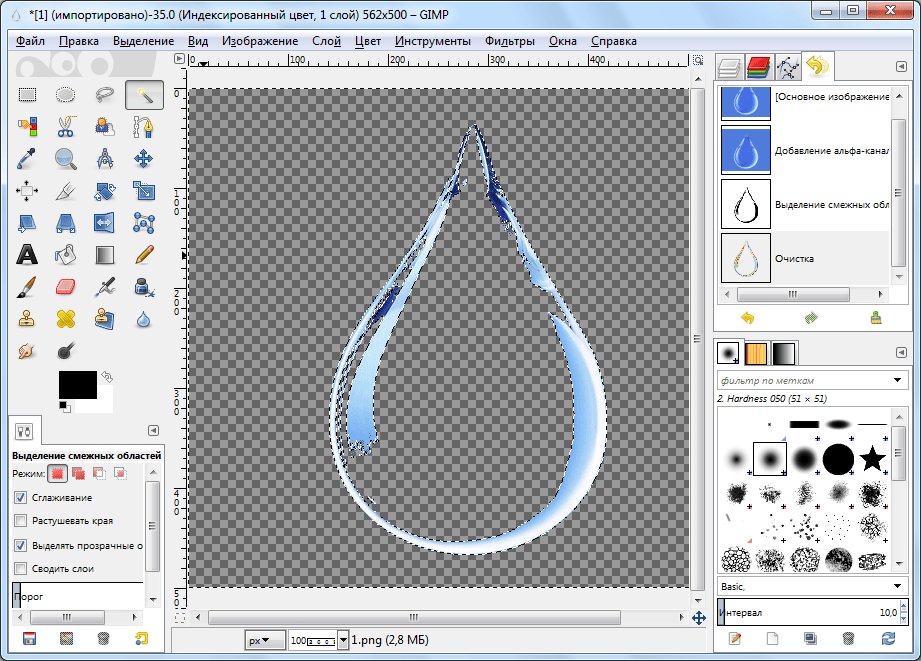Activate the Move tool
The image size is (921, 661).
point(144,158)
